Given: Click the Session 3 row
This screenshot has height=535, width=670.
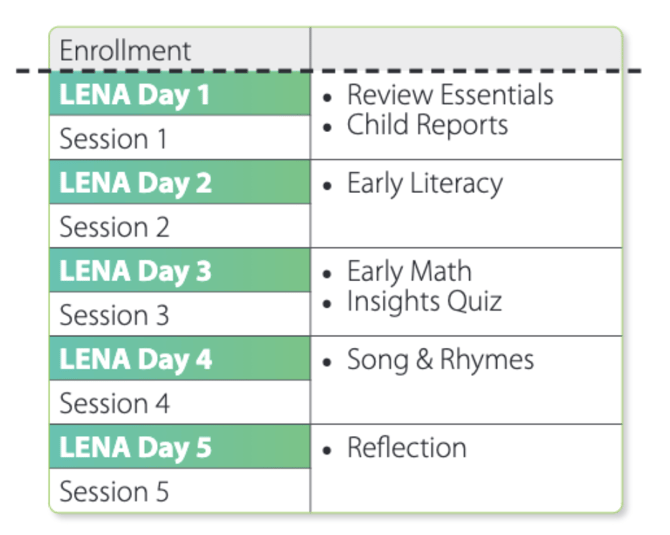Looking at the screenshot, I should pyautogui.click(x=114, y=315).
